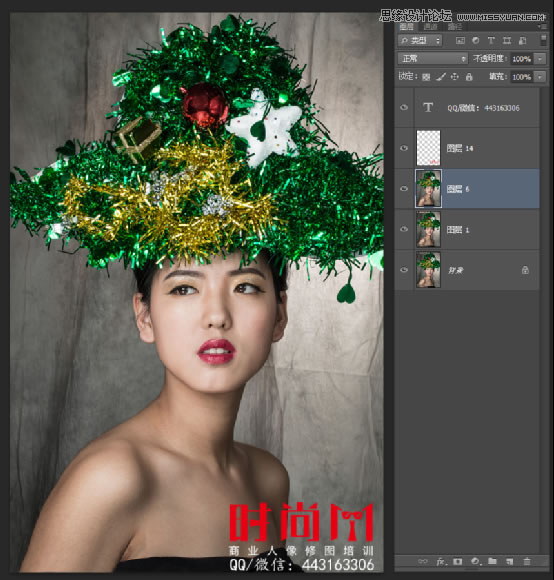Create a new layer
Viewport: 554px width, 580px height.
510,561
